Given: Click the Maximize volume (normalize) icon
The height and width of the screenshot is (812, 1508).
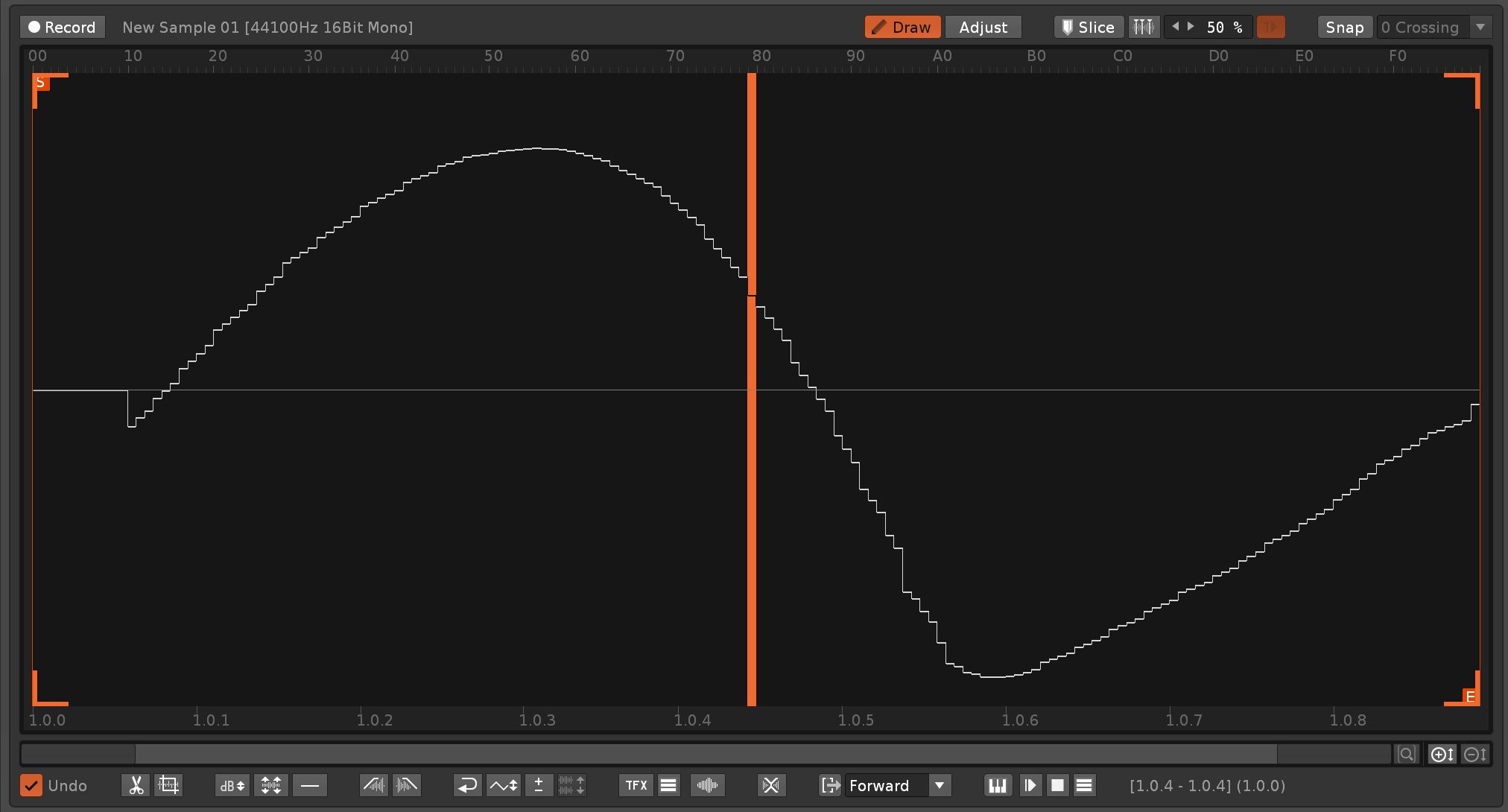Looking at the screenshot, I should click(x=271, y=785).
